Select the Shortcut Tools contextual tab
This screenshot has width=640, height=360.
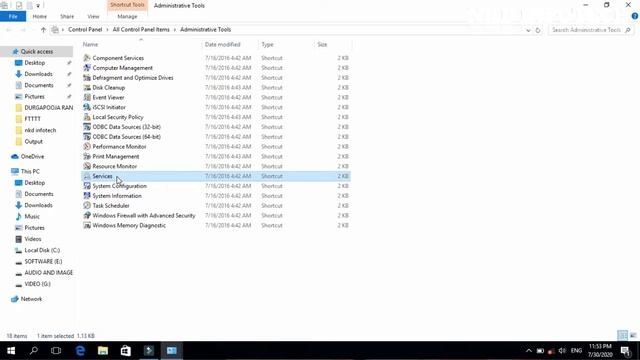(x=127, y=5)
